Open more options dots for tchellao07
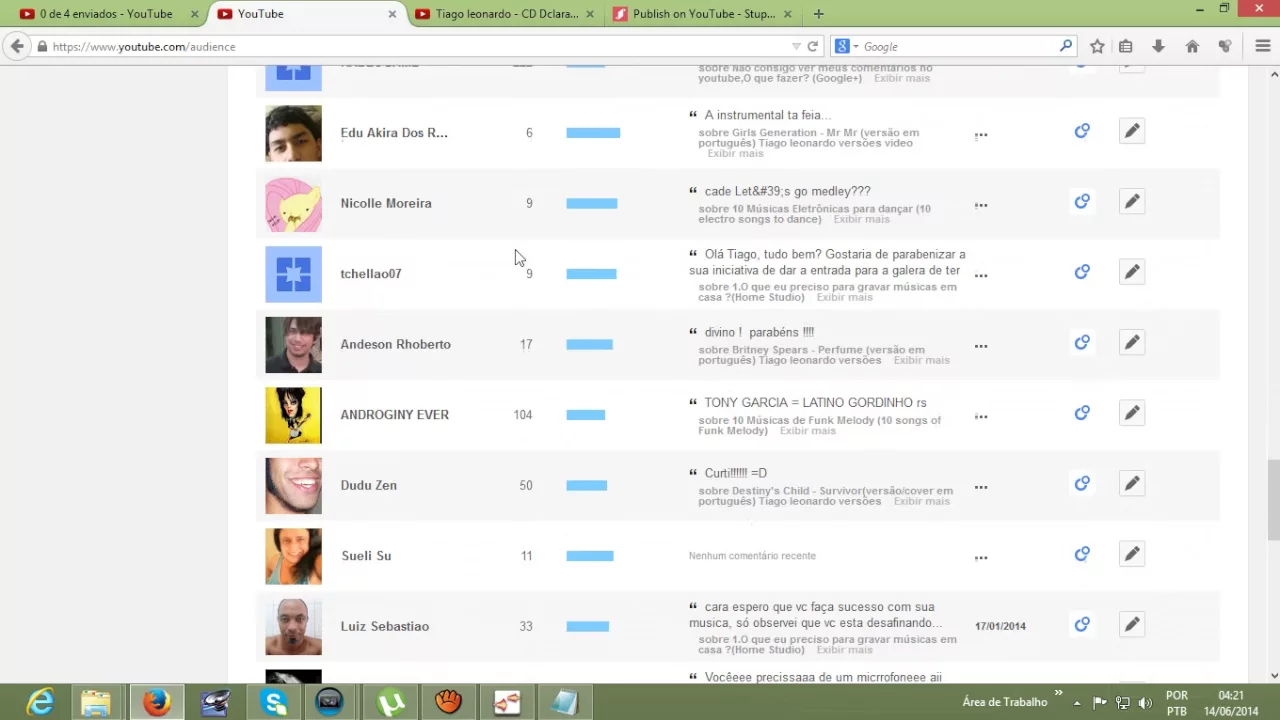1280x720 pixels. pos(981,276)
